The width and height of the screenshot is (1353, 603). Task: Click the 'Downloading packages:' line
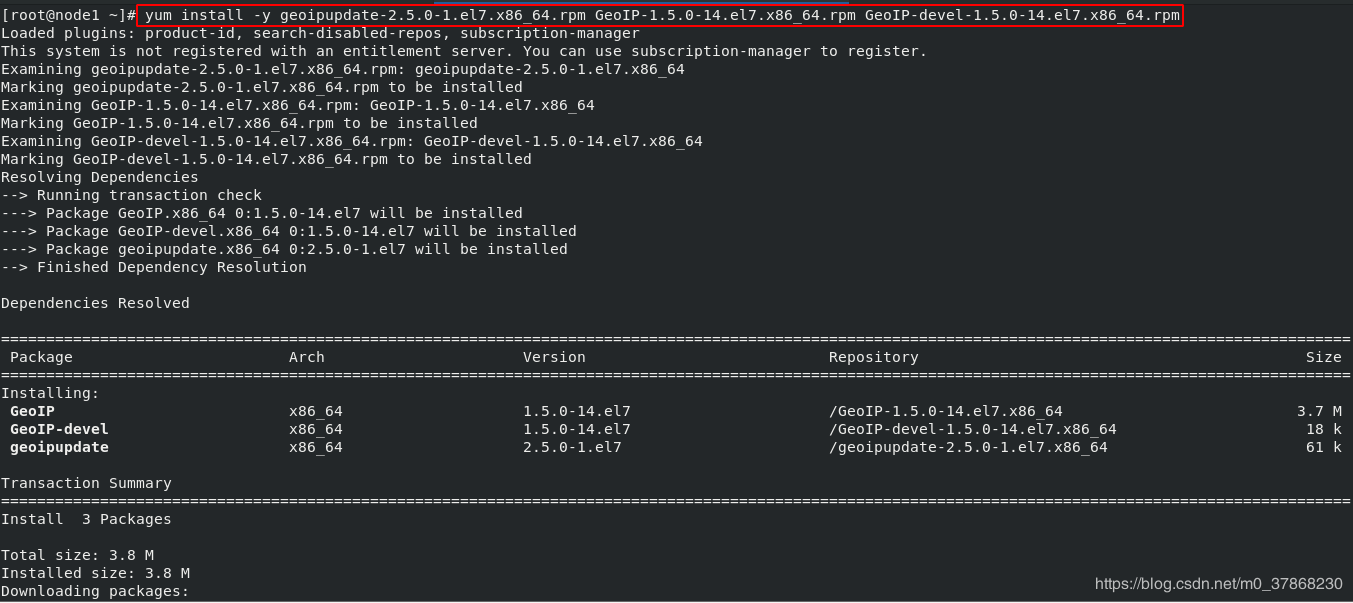(95, 591)
